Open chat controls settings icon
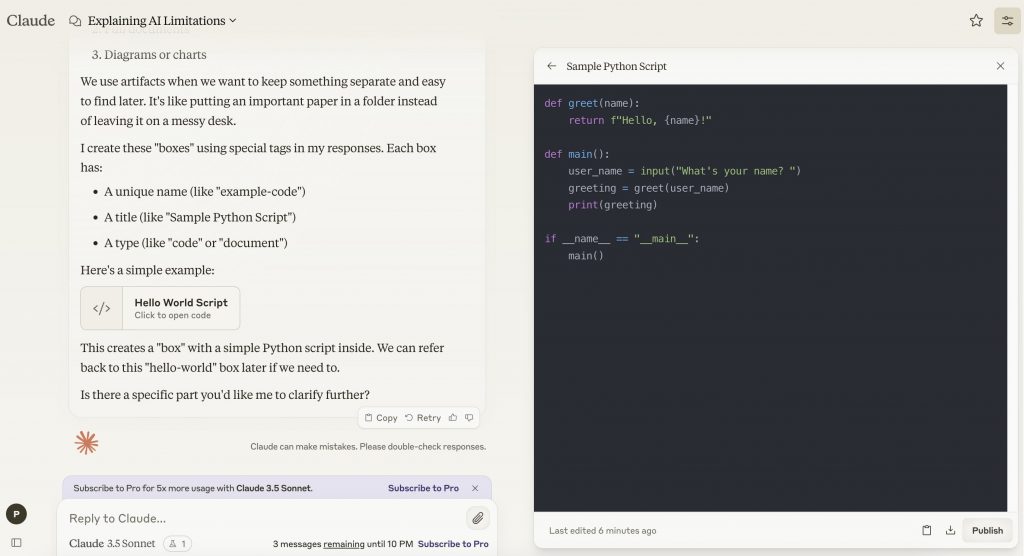 [x=1007, y=21]
